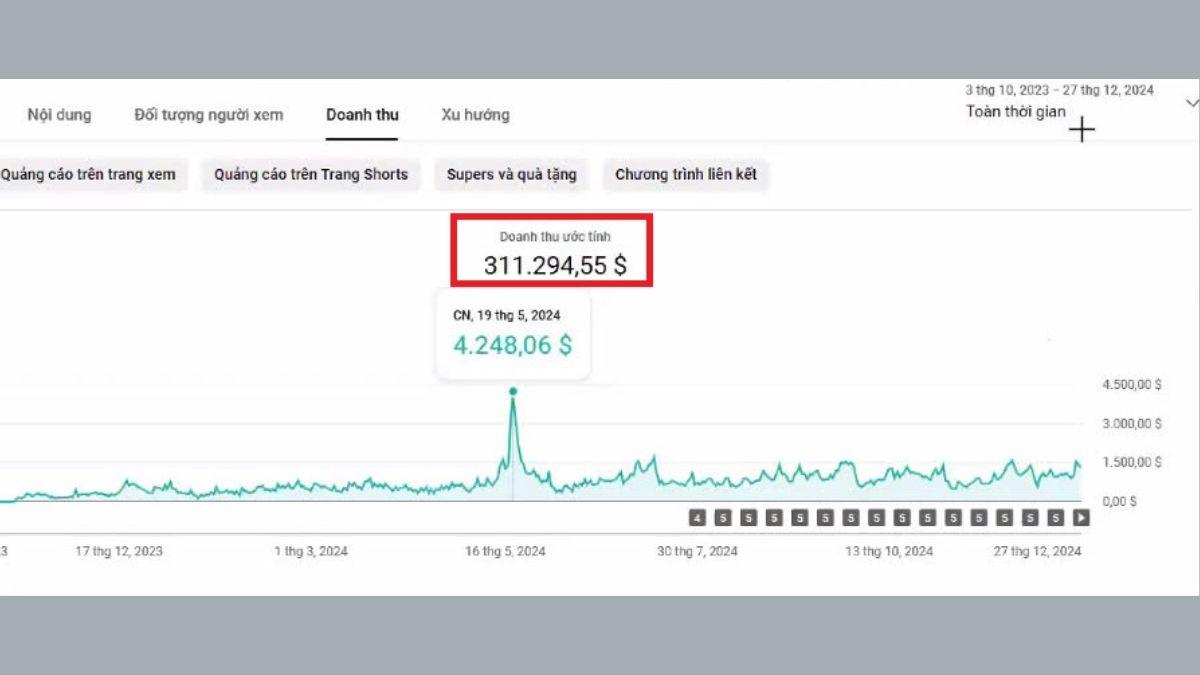This screenshot has height=675, width=1200.
Task: Click the tooltip showing 4.248,06 $
Action: (512, 345)
